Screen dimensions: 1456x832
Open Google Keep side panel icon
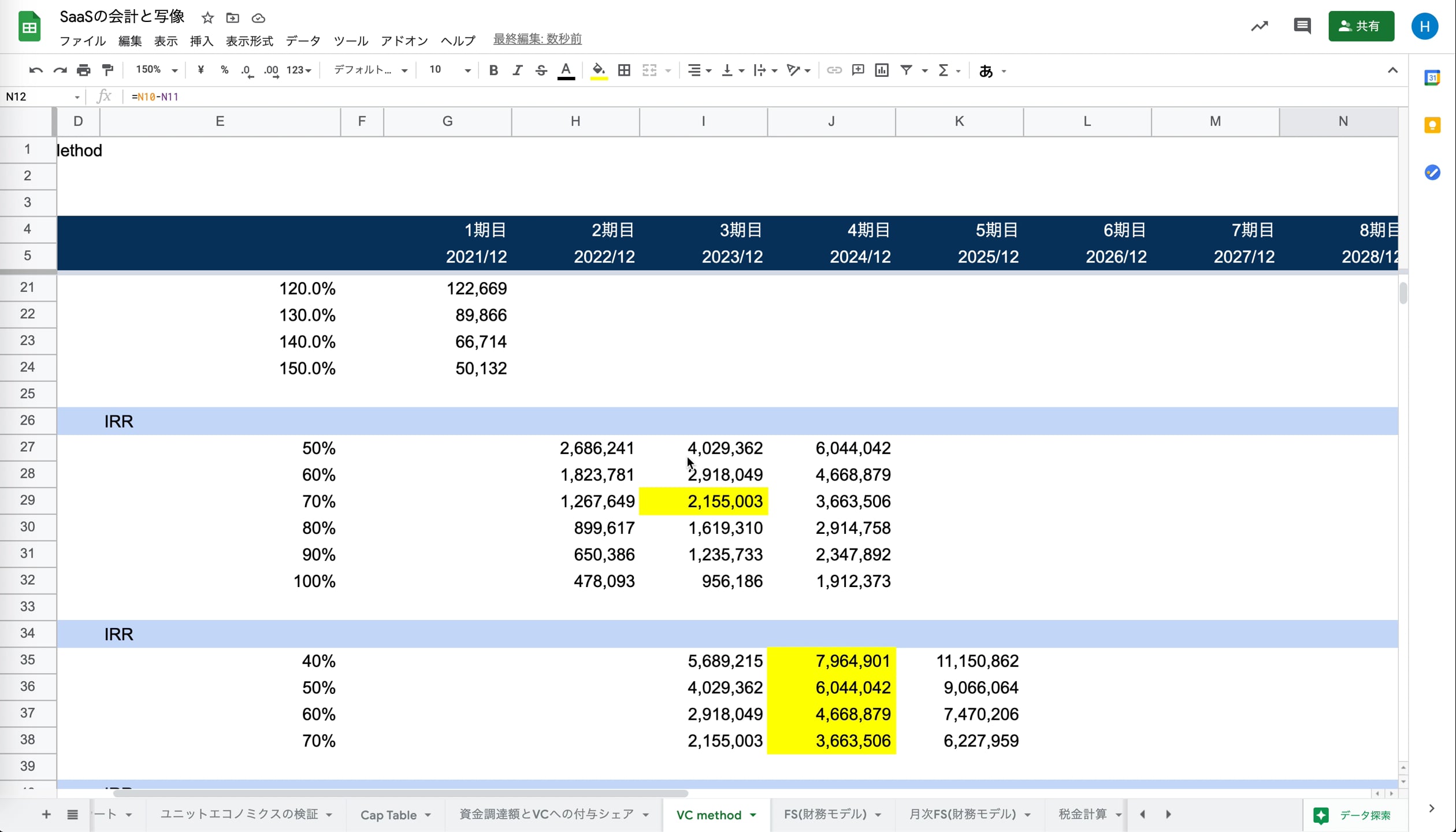pyautogui.click(x=1432, y=125)
